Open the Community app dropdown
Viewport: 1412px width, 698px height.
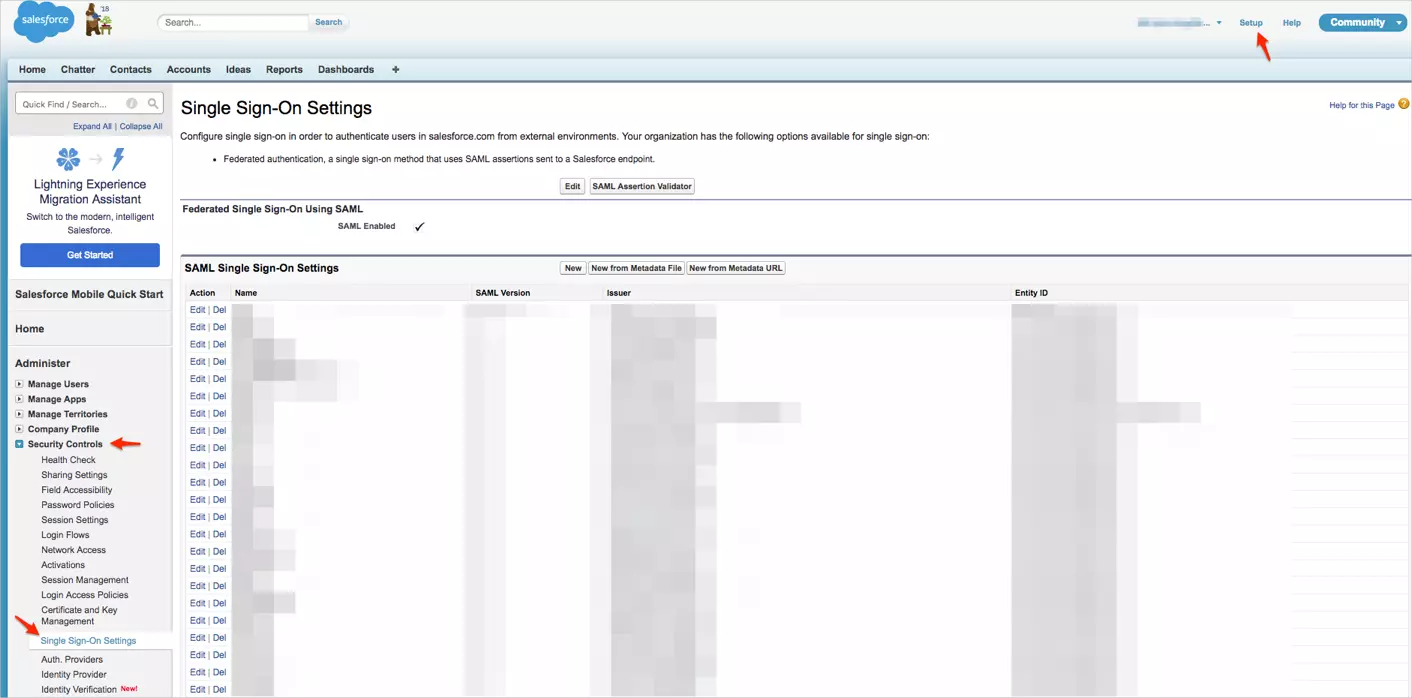[x=1398, y=22]
